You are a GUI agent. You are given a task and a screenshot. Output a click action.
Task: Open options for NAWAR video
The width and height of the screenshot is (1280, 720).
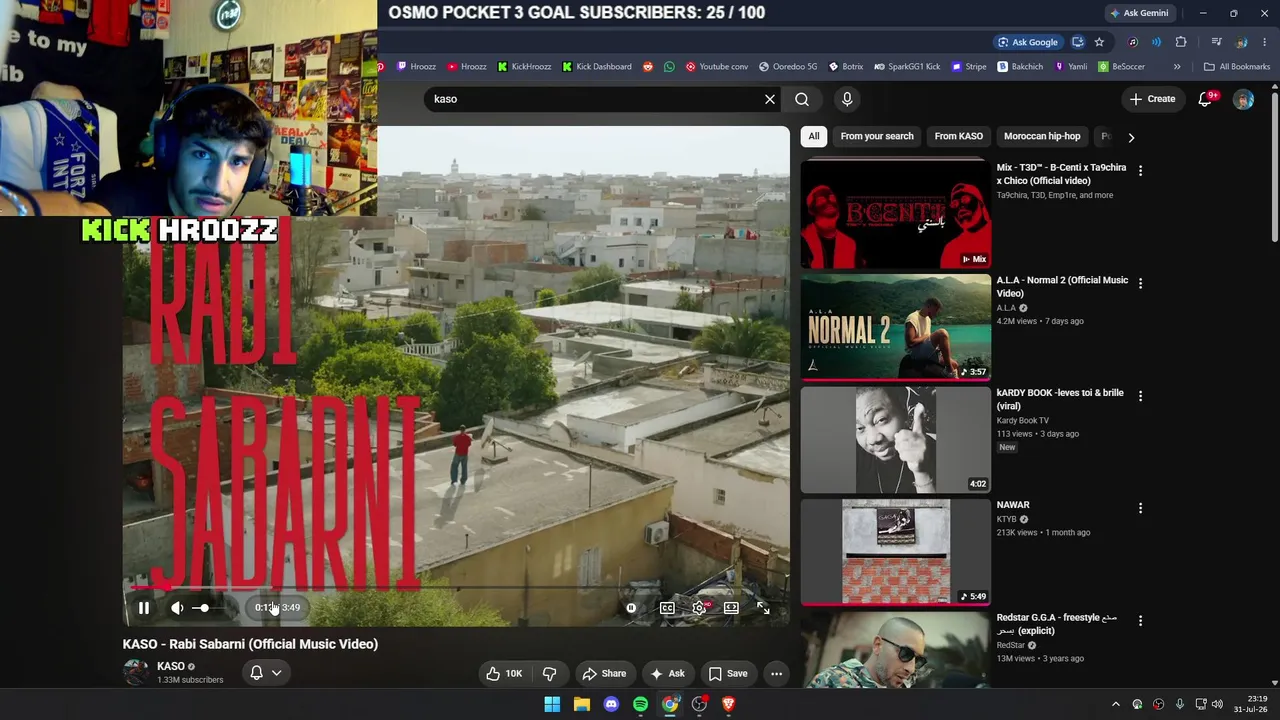tap(1140, 508)
